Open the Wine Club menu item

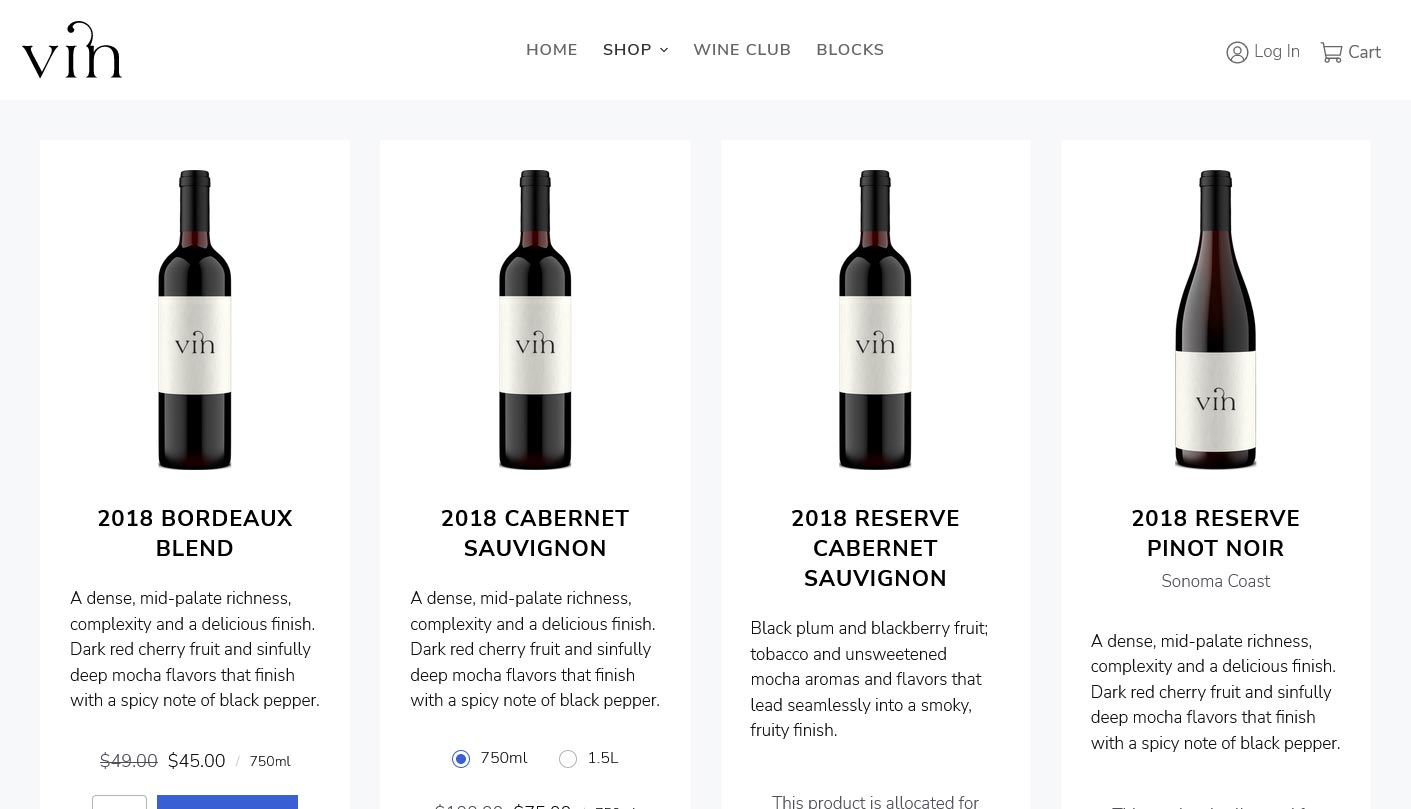[742, 50]
